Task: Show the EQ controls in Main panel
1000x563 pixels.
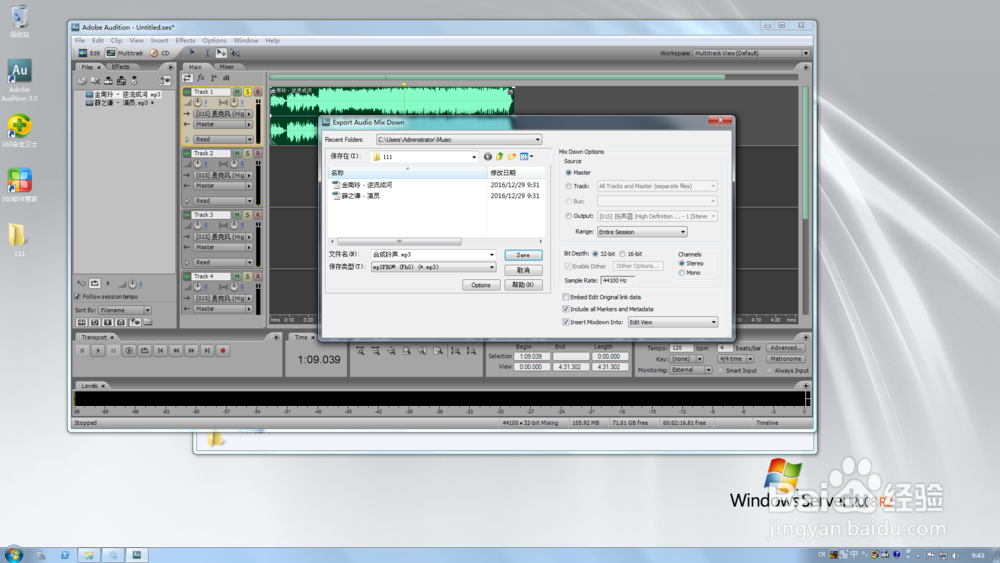Action: coord(226,78)
